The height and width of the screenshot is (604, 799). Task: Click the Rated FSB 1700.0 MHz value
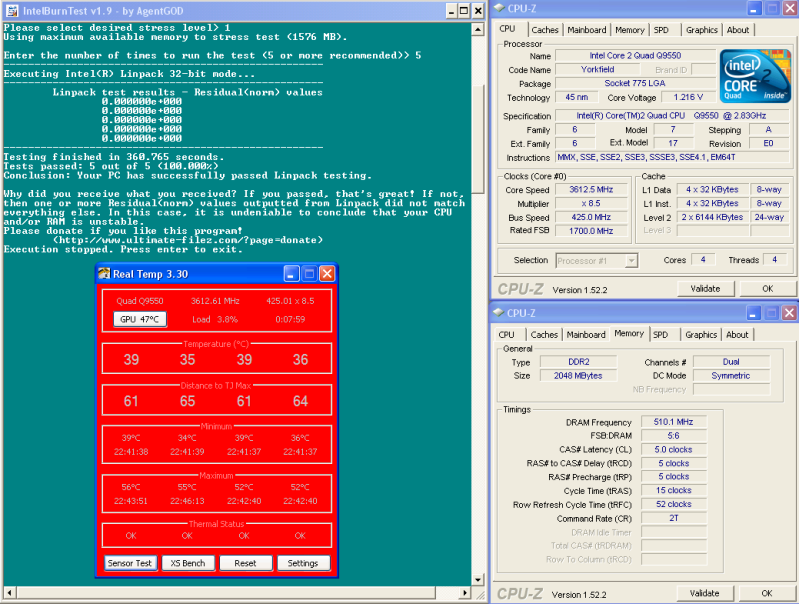591,231
